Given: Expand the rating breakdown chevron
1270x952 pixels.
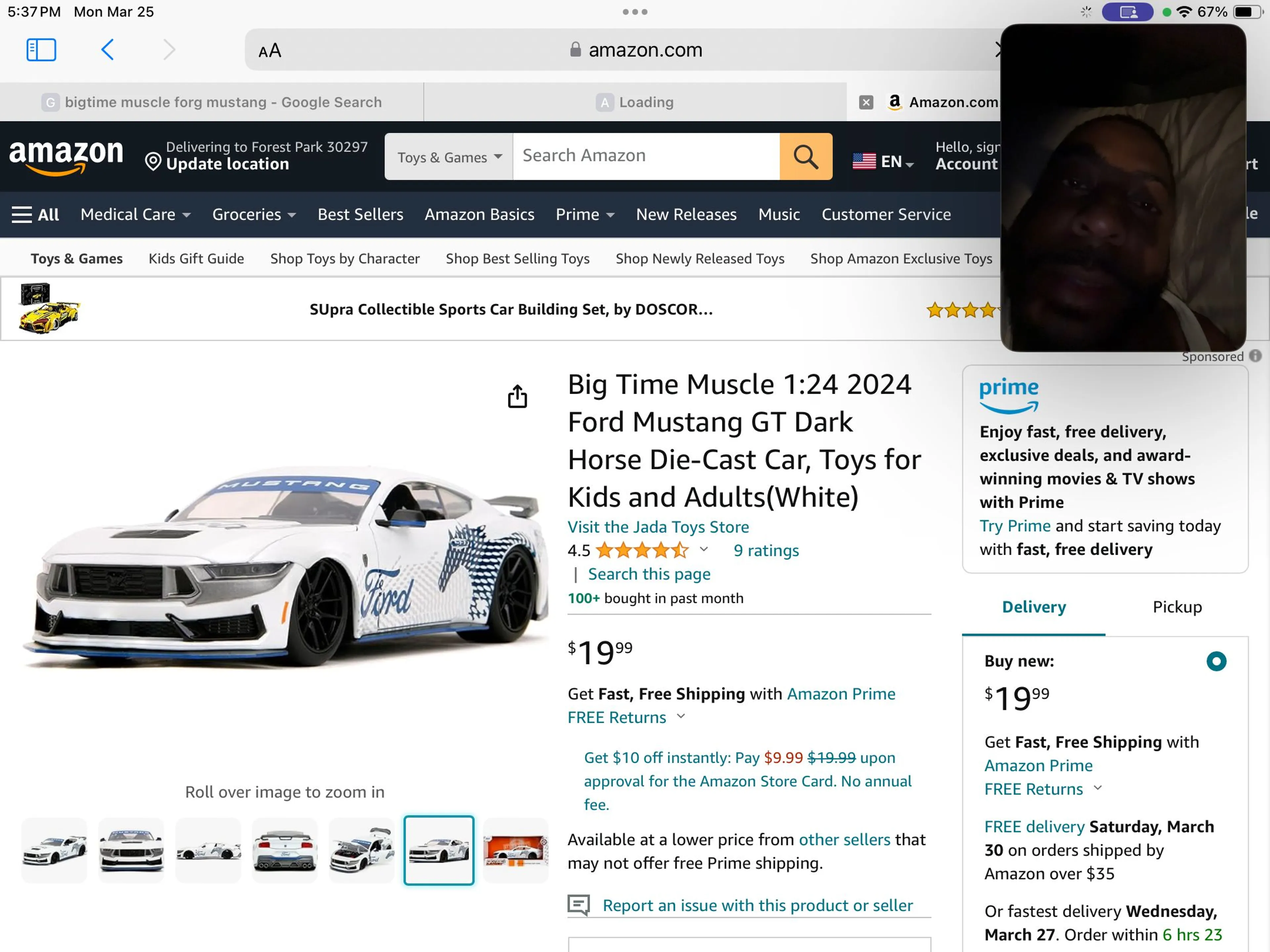Looking at the screenshot, I should pos(703,549).
